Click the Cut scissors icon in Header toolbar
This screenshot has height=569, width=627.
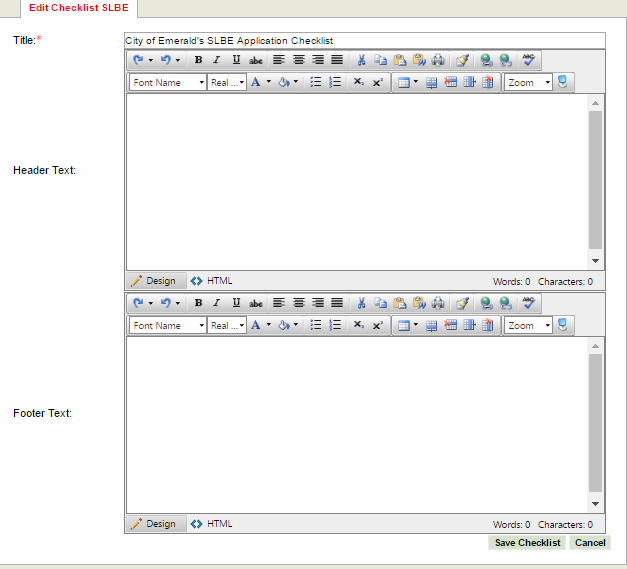click(362, 60)
